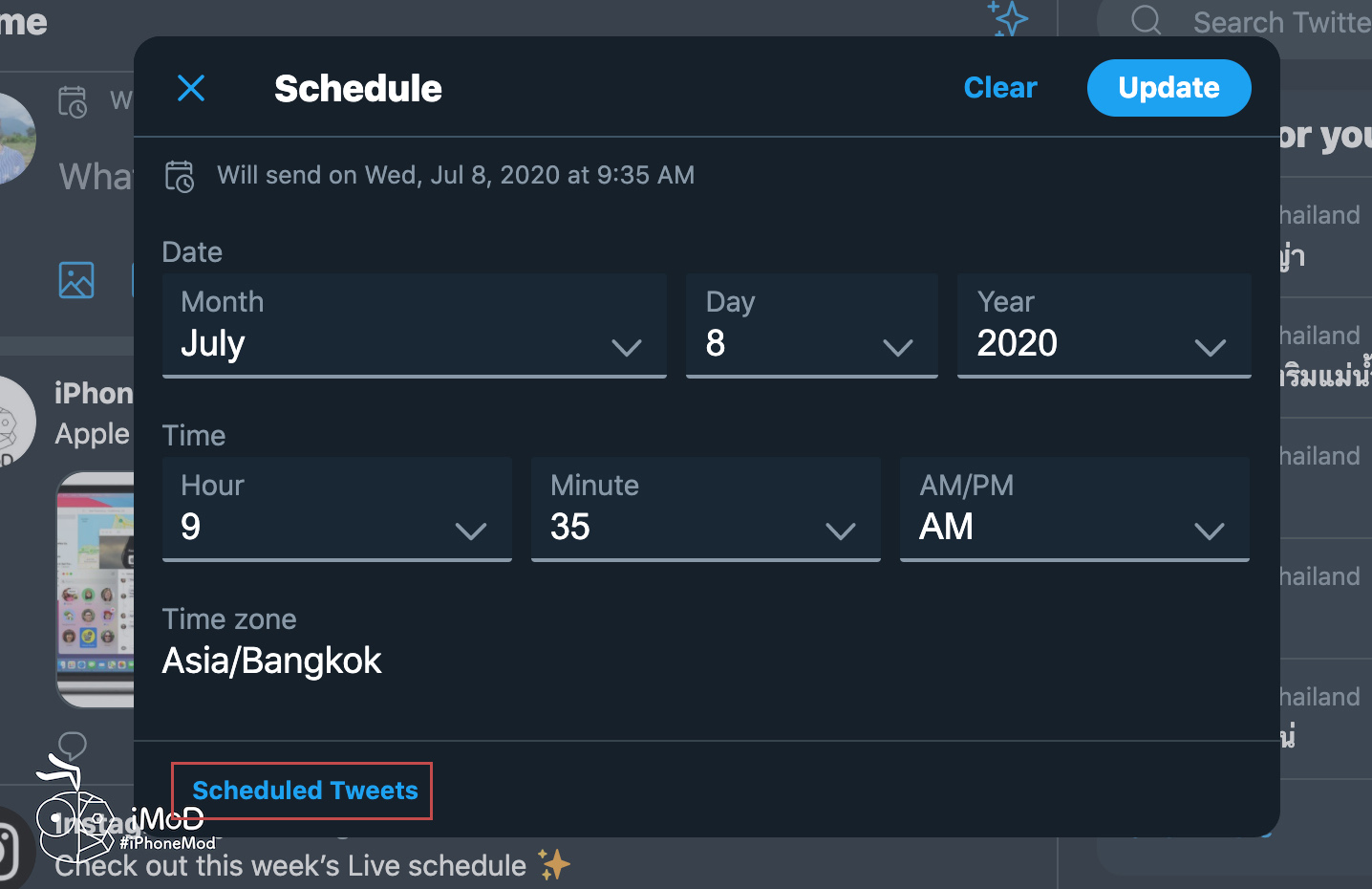Screen dimensions: 1372x889
Task: Click the search magnifying glass icon
Action: coord(1146,21)
